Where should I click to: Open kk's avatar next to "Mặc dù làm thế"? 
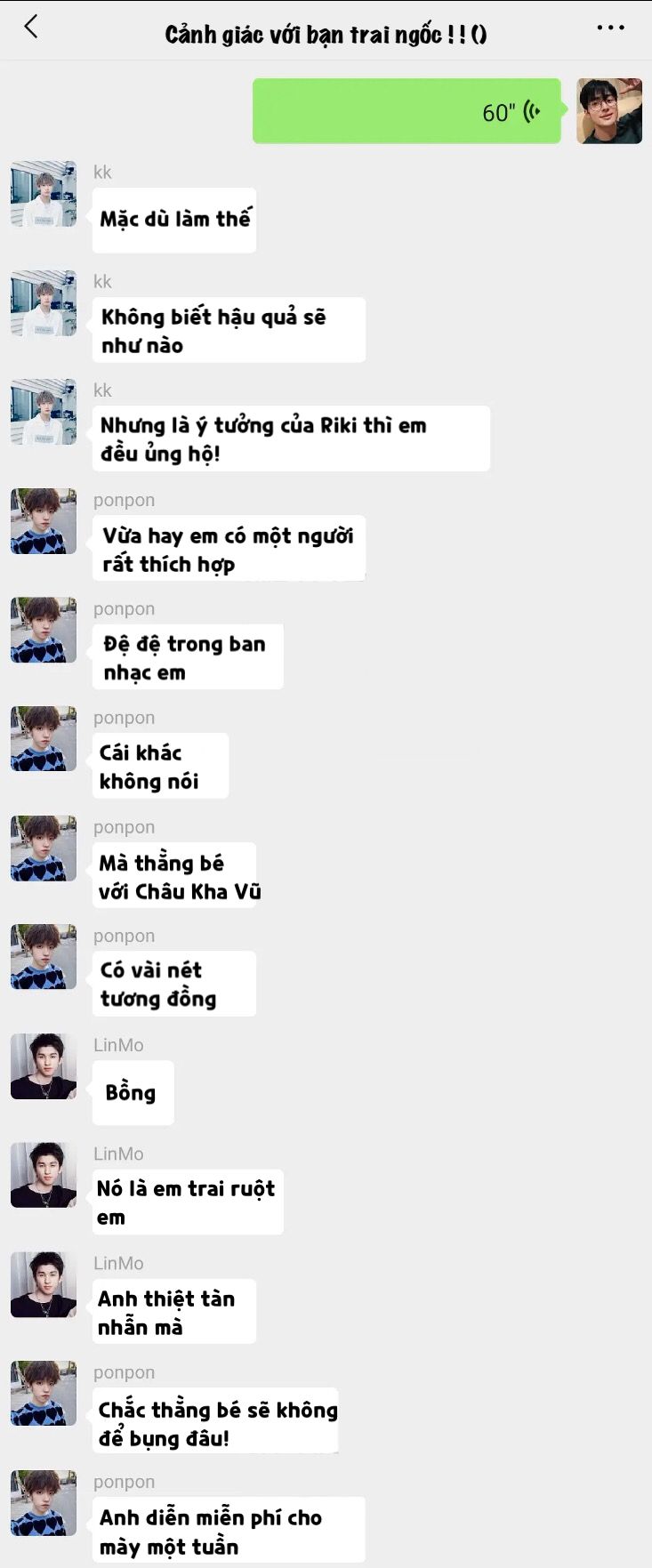tap(44, 194)
